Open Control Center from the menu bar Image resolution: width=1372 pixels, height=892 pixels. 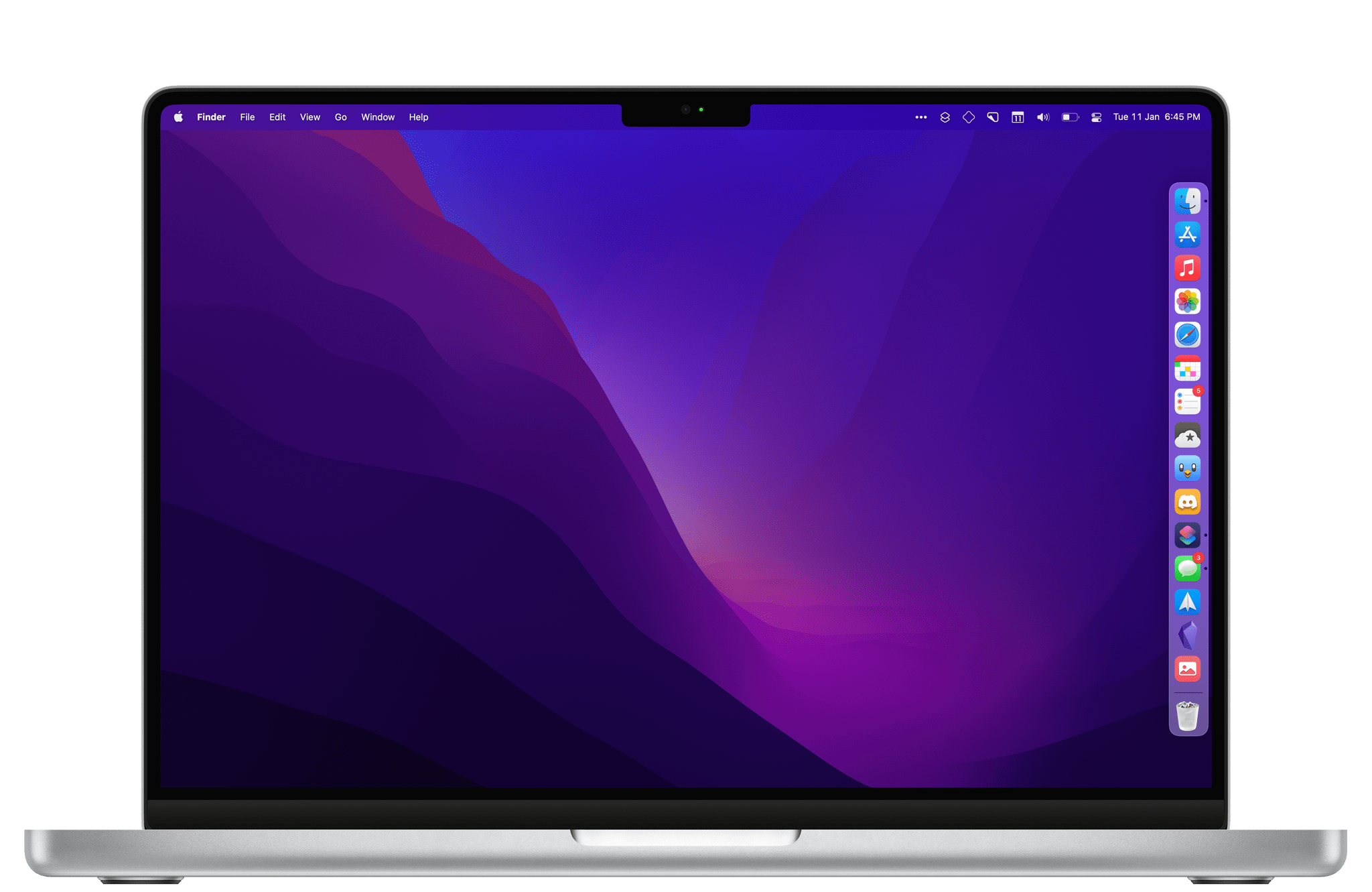click(x=1097, y=117)
